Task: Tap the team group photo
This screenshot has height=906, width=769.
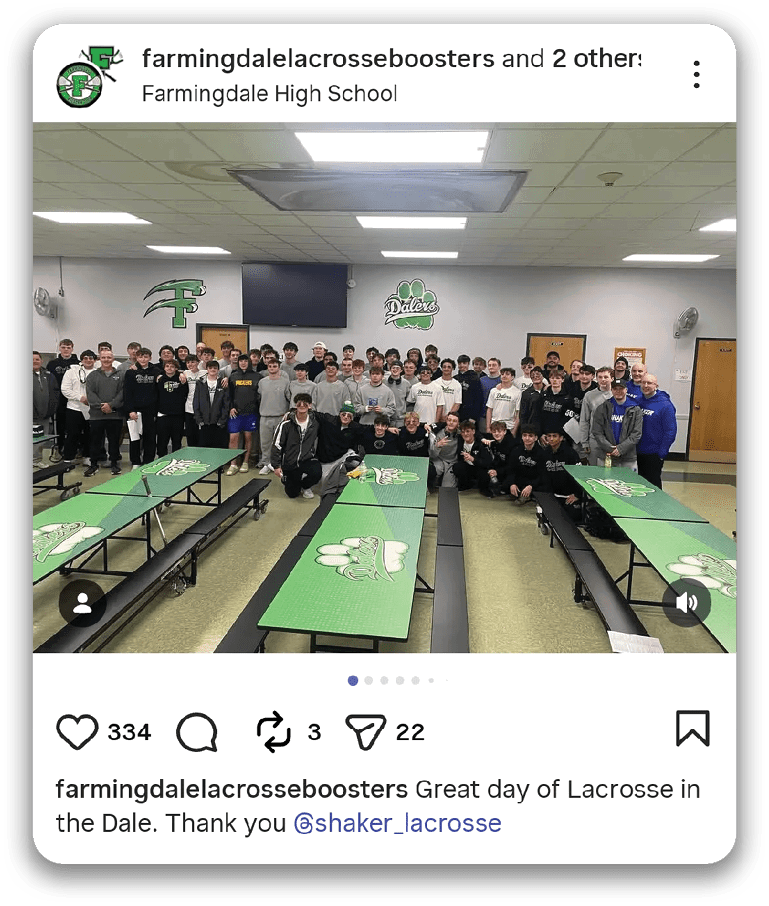Action: pos(384,387)
